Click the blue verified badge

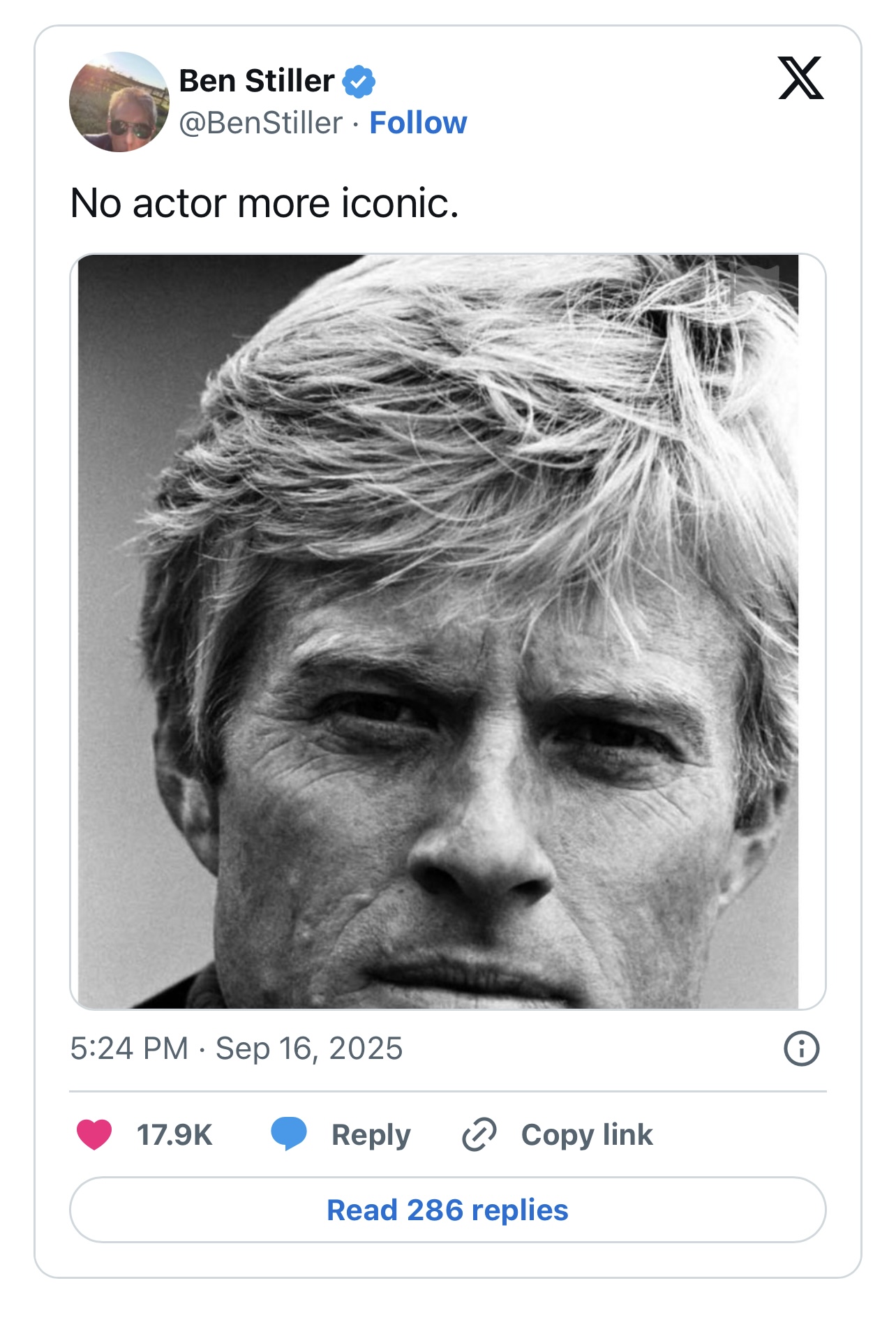[x=359, y=82]
